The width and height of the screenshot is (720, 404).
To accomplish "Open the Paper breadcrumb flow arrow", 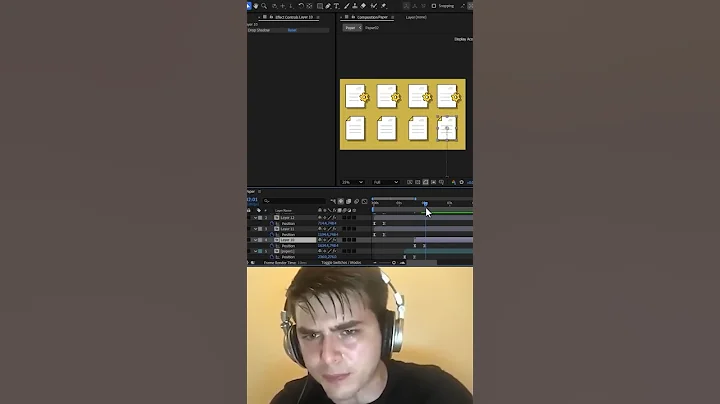I will (360, 28).
